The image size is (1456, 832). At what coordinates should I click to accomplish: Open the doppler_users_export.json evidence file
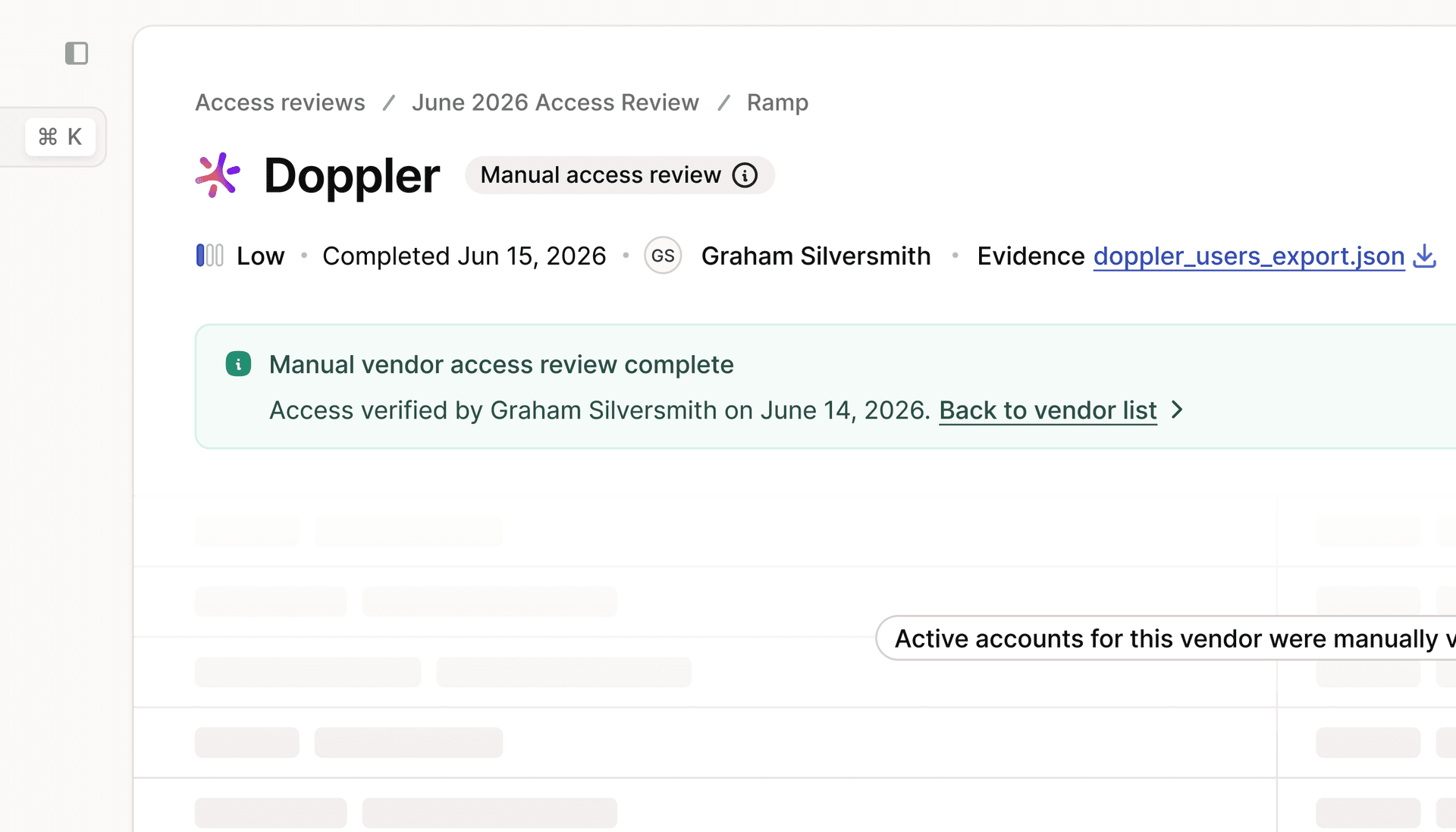click(x=1248, y=256)
